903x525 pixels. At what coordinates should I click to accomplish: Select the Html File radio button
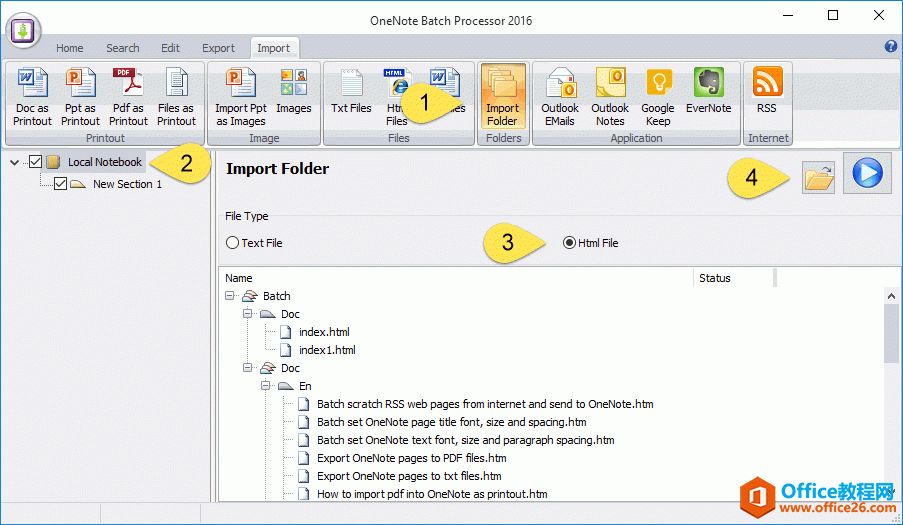pyautogui.click(x=569, y=243)
